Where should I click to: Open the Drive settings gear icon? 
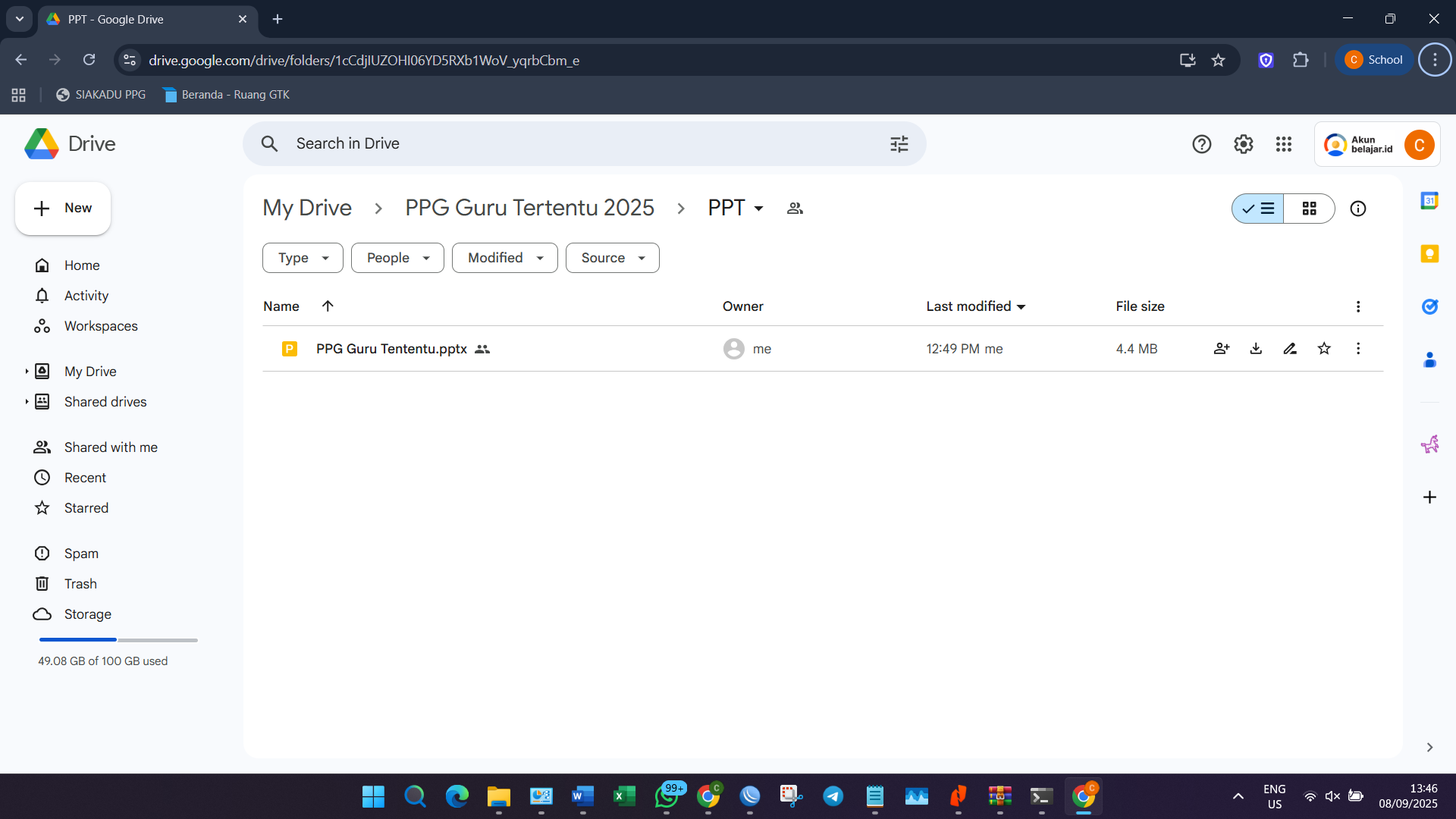pyautogui.click(x=1243, y=144)
